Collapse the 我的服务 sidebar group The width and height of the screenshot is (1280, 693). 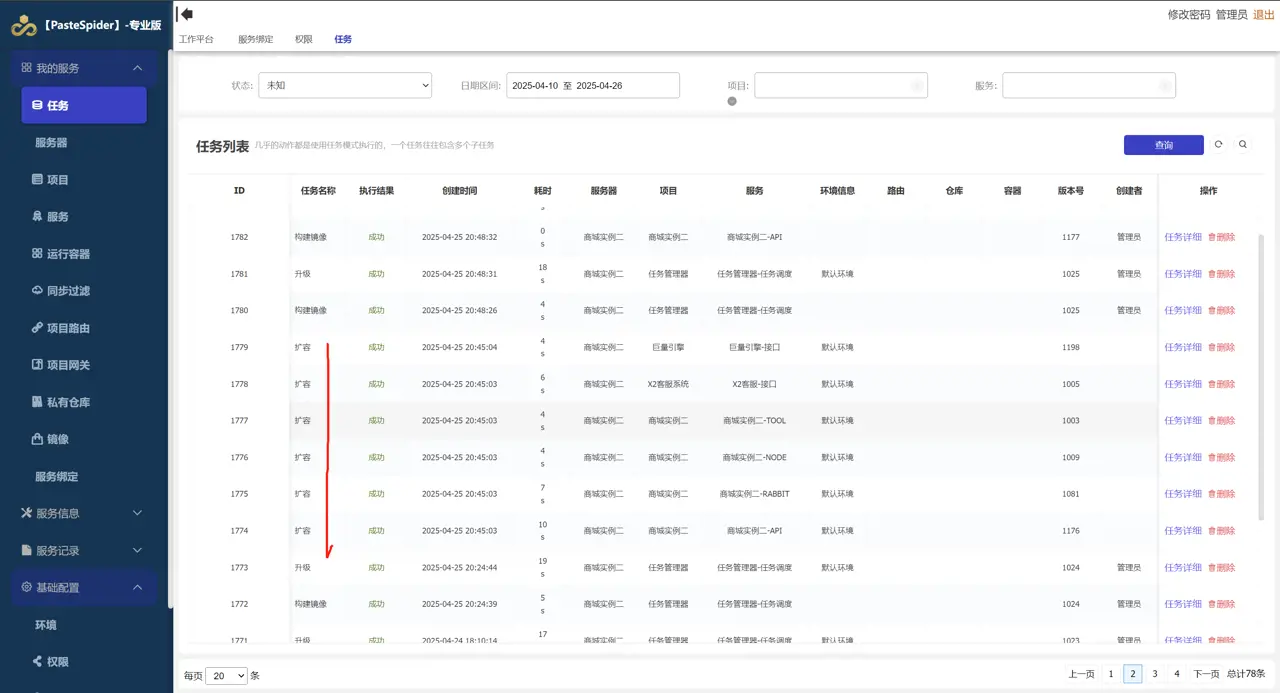point(84,68)
